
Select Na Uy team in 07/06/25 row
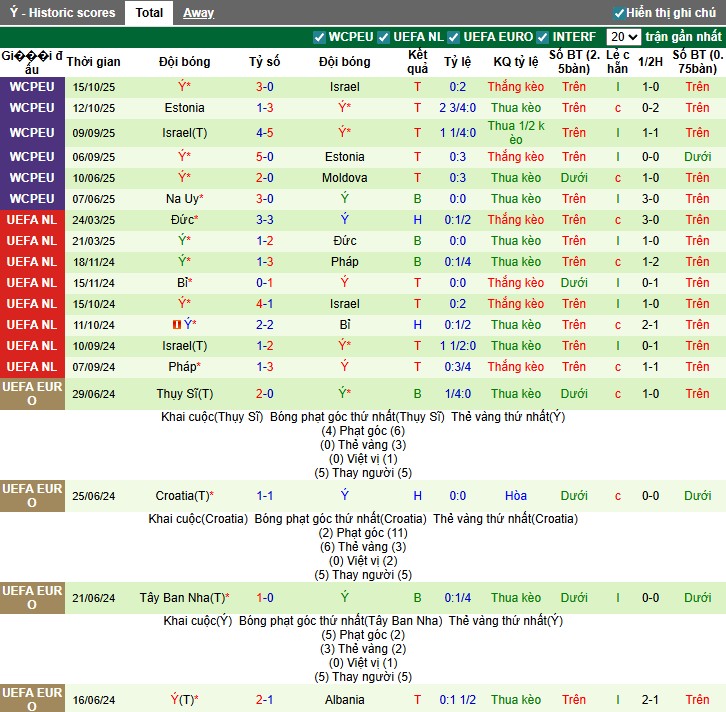[x=182, y=199]
